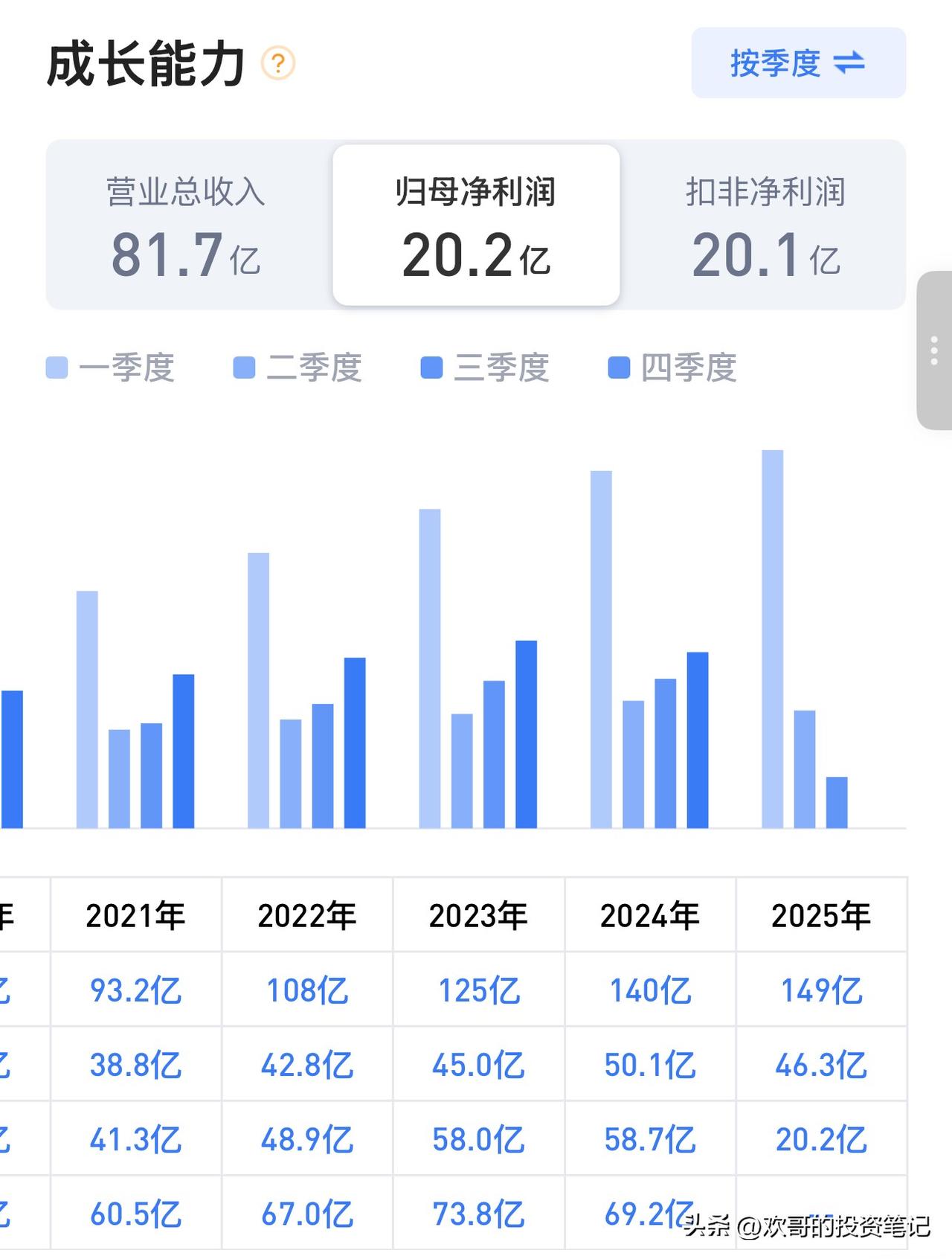Tap the 2025年 third-quarter chart bar
The width and height of the screenshot is (952, 1259).
point(837,803)
